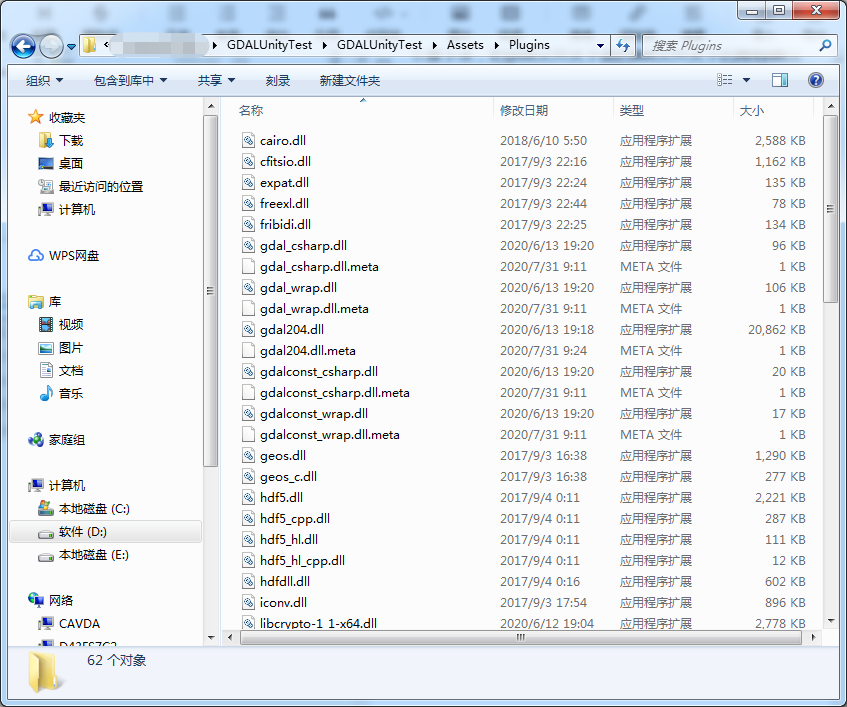Click the file list vertical scrollbar thumb

[830, 209]
